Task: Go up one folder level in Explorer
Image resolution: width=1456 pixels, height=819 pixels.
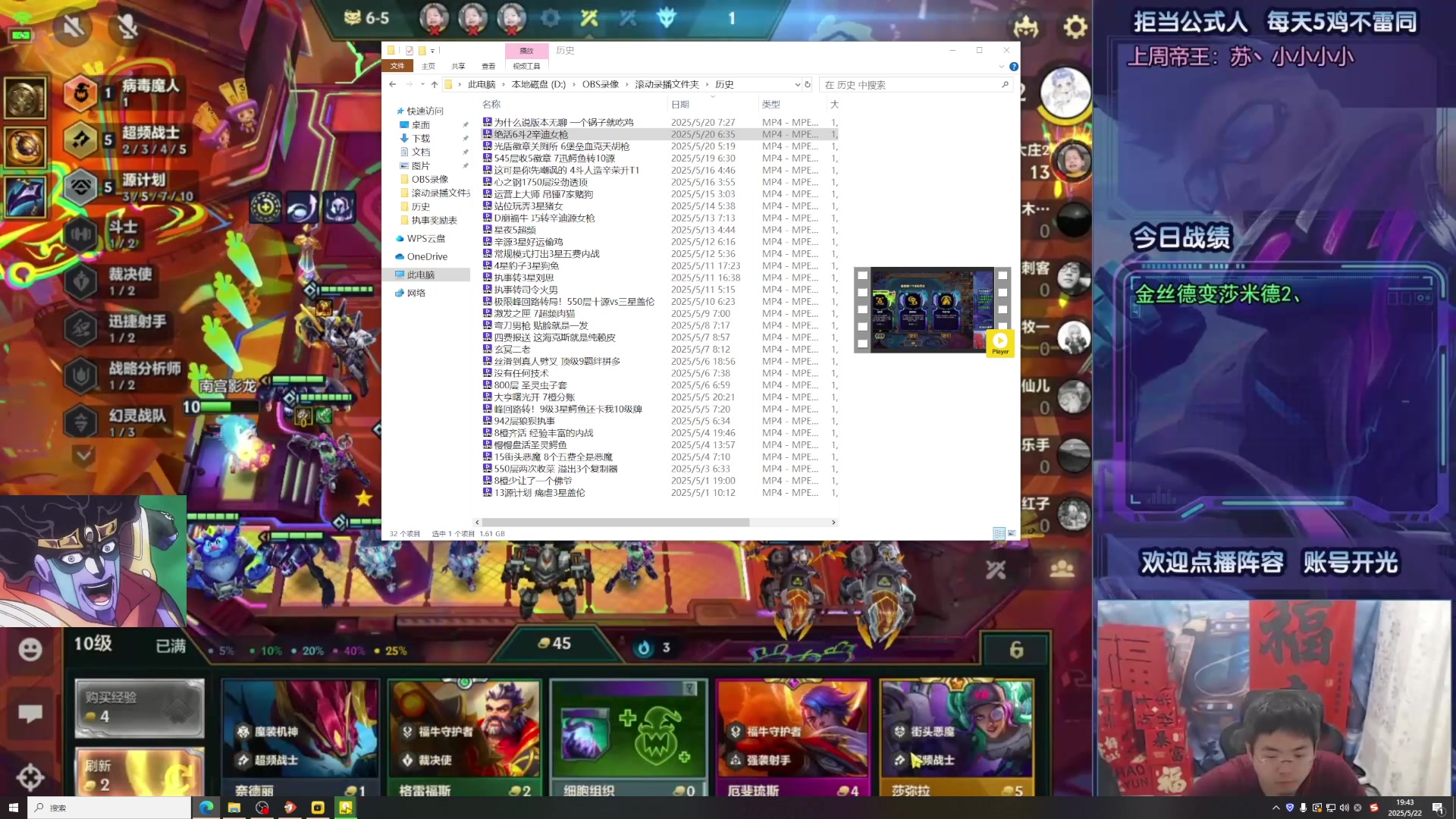Action: 435,84
